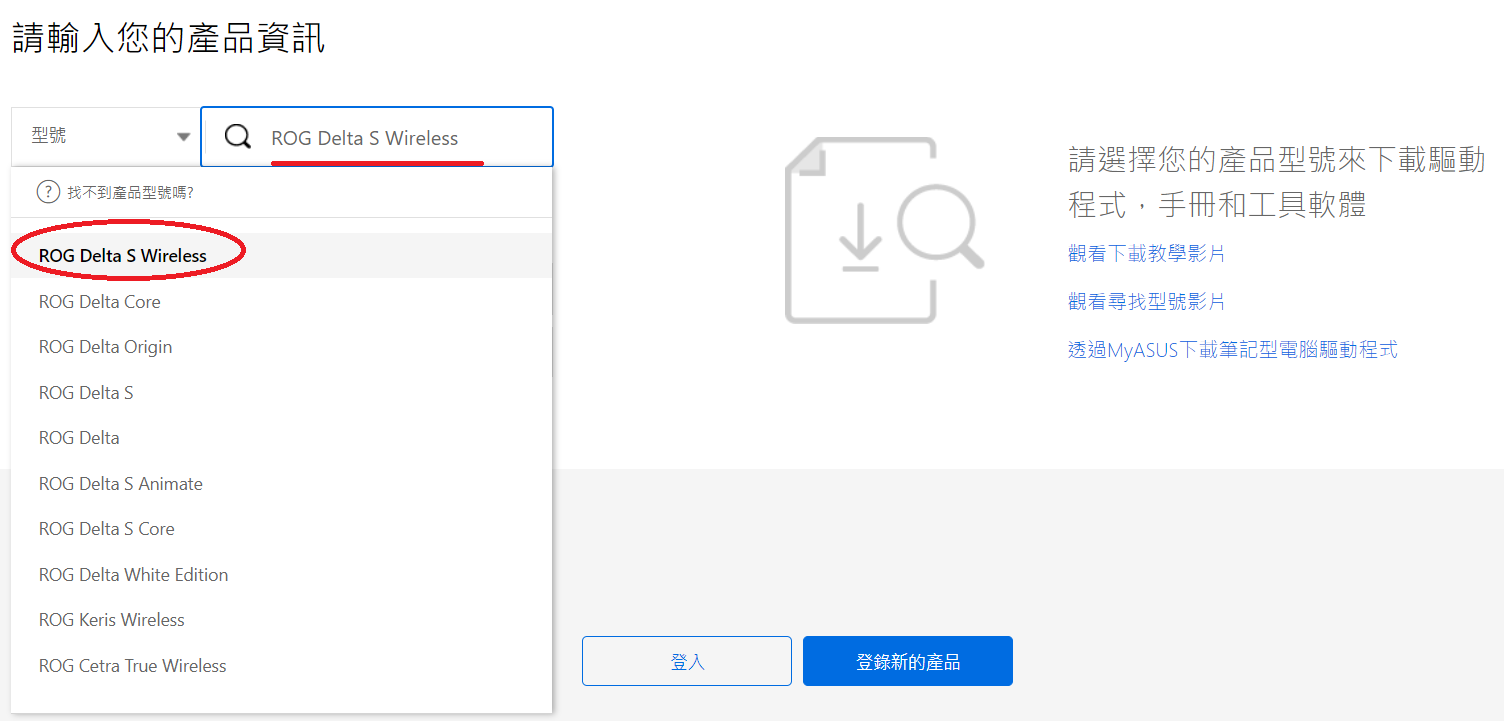The width and height of the screenshot is (1504, 721).
Task: Select ROG Delta White Edition
Action: pos(281,575)
